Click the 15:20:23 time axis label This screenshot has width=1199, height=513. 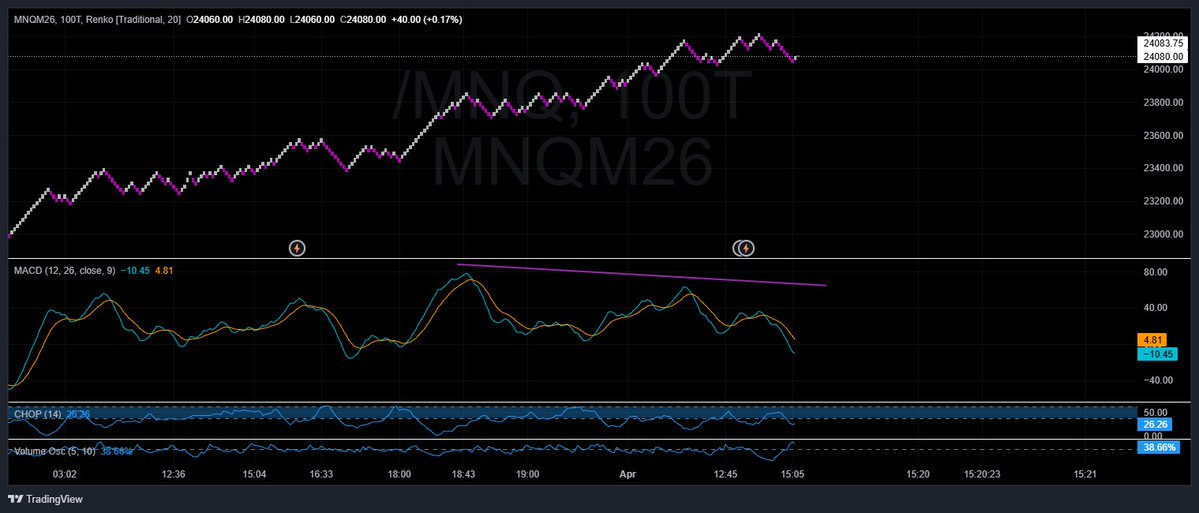[x=983, y=474]
